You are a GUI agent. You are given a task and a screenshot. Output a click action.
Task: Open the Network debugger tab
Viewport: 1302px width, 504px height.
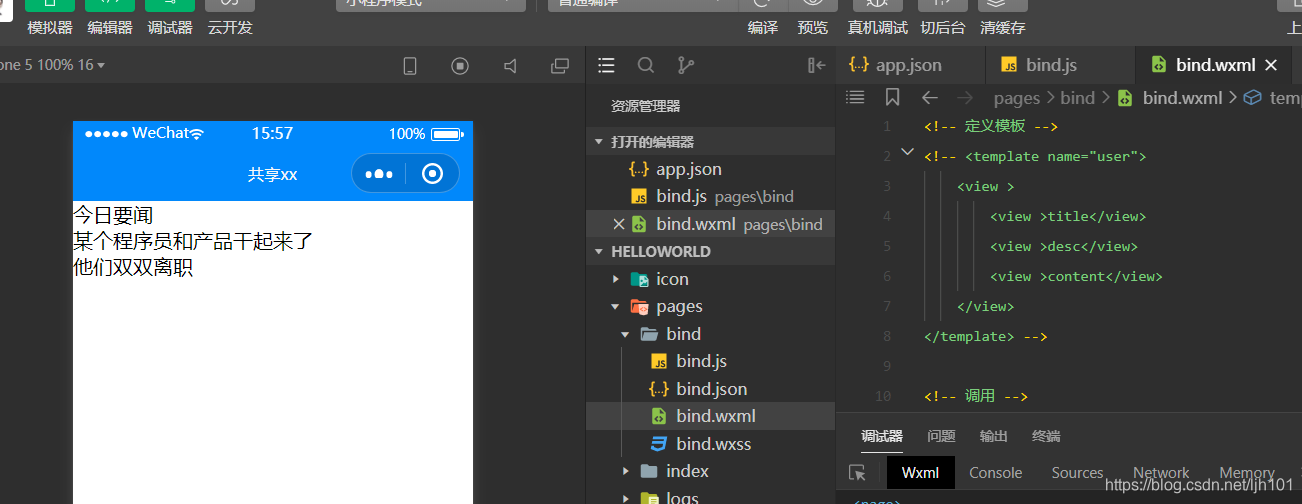tap(1161, 473)
